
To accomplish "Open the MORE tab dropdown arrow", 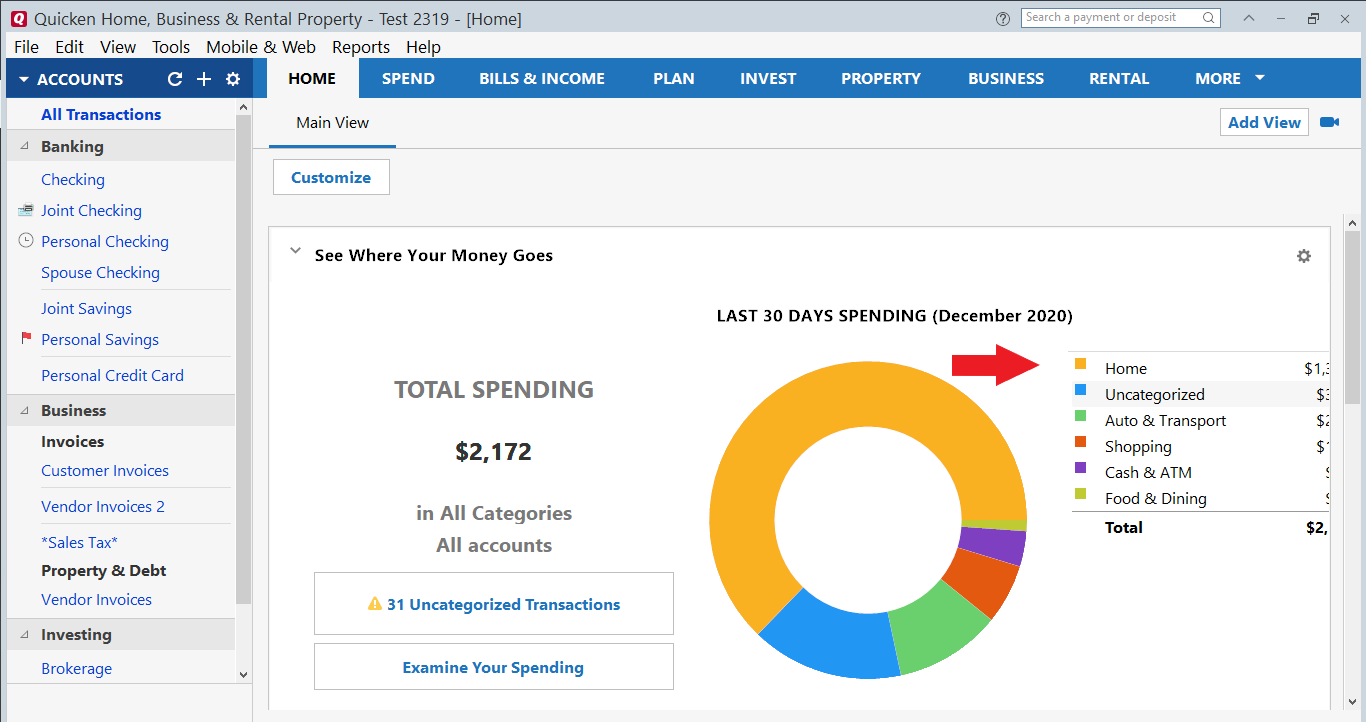I will (x=1260, y=78).
